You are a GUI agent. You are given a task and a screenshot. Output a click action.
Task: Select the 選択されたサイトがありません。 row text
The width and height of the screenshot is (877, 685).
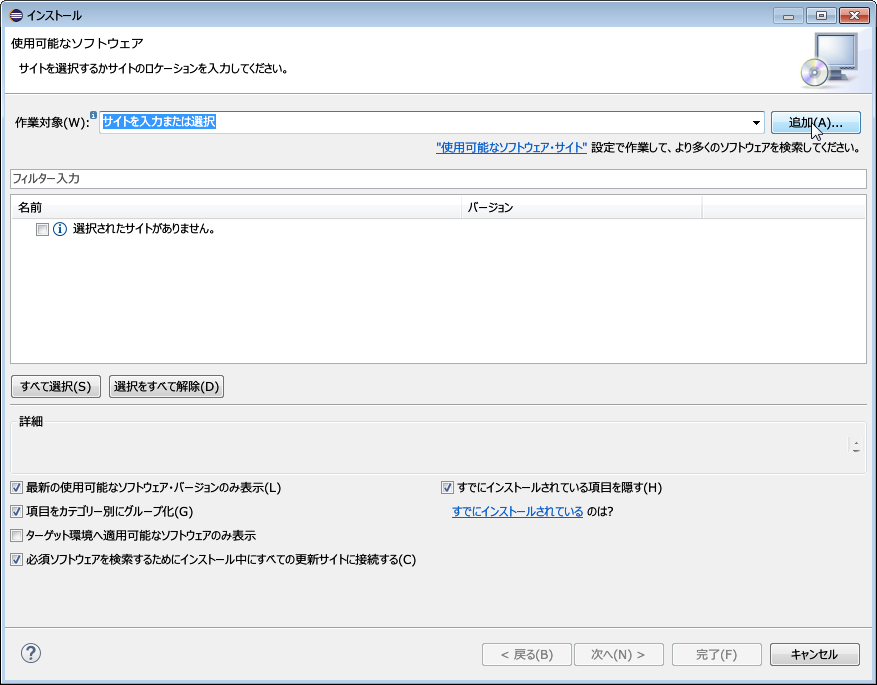(x=144, y=229)
